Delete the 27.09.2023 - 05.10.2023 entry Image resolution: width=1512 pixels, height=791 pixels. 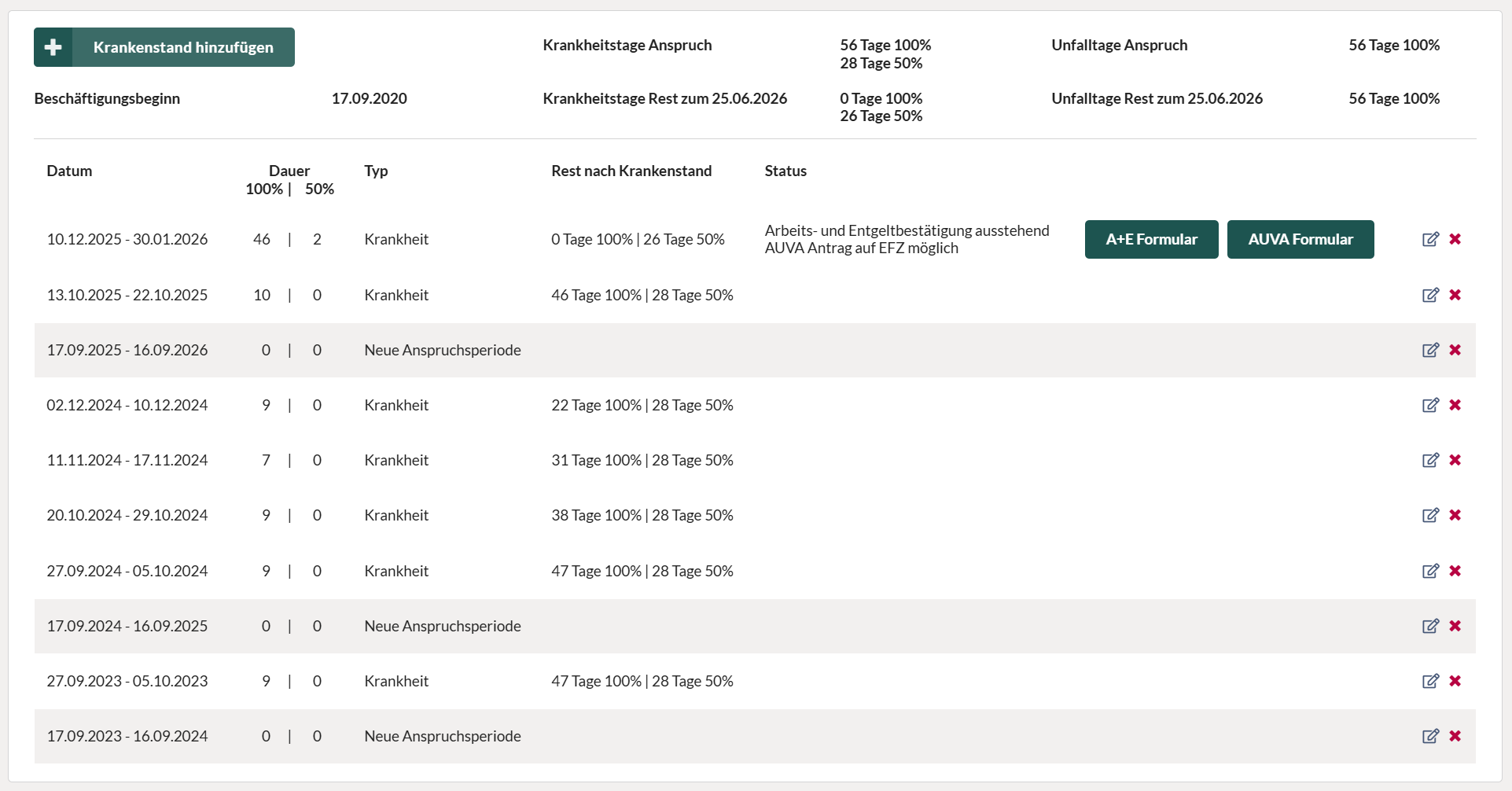(1455, 681)
